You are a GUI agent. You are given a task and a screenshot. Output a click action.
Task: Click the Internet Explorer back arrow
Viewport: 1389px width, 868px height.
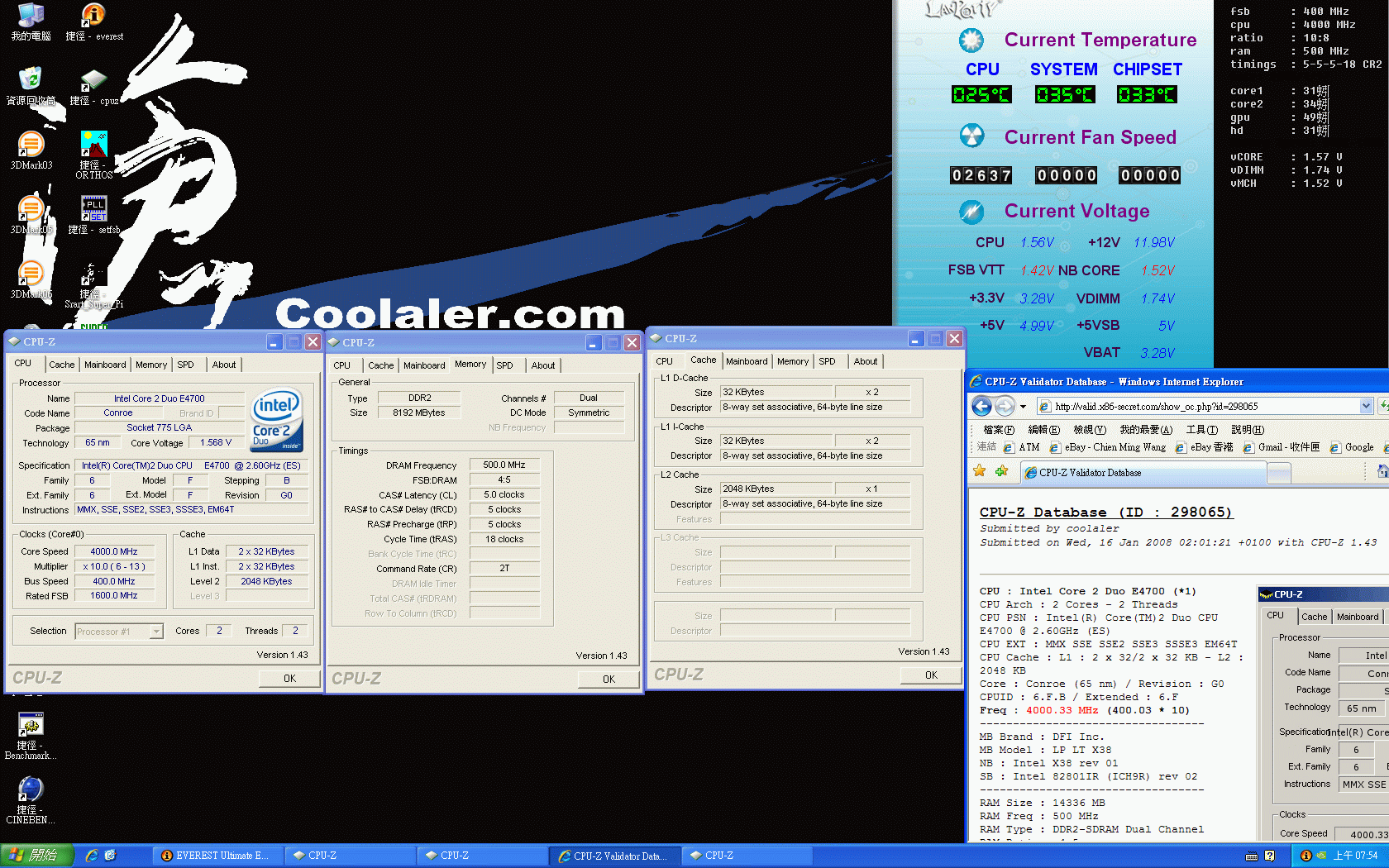(981, 406)
